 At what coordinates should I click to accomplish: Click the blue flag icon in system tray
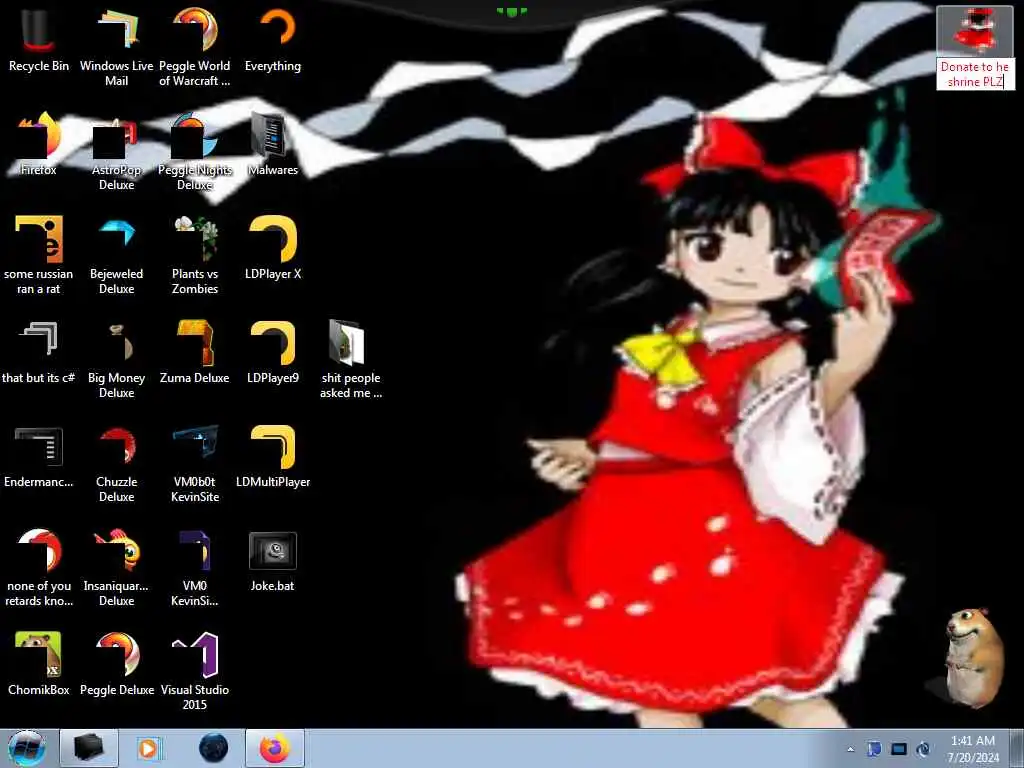[x=874, y=749]
